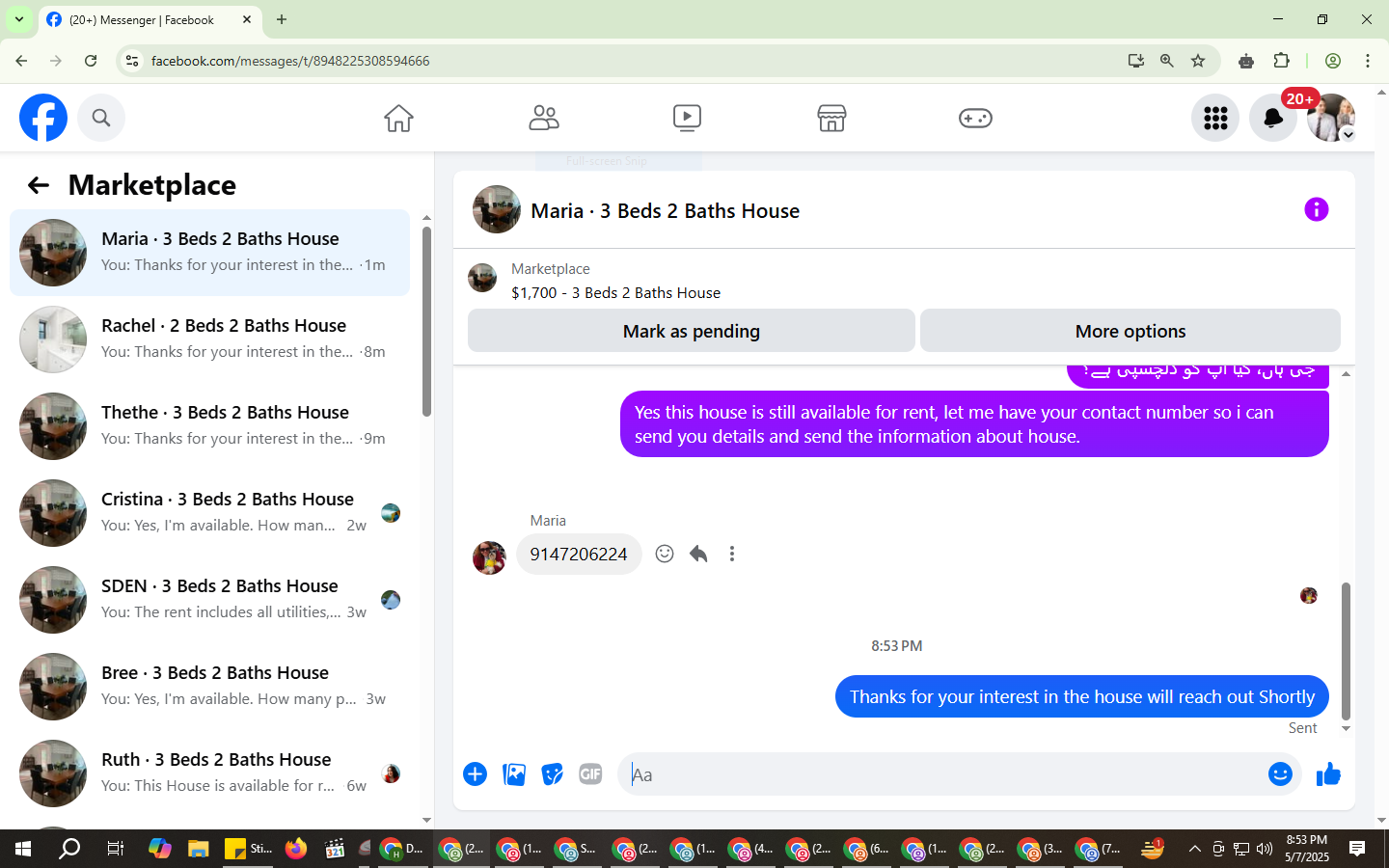Send a thumbs up like
Image resolution: width=1389 pixels, height=868 pixels.
click(1328, 773)
